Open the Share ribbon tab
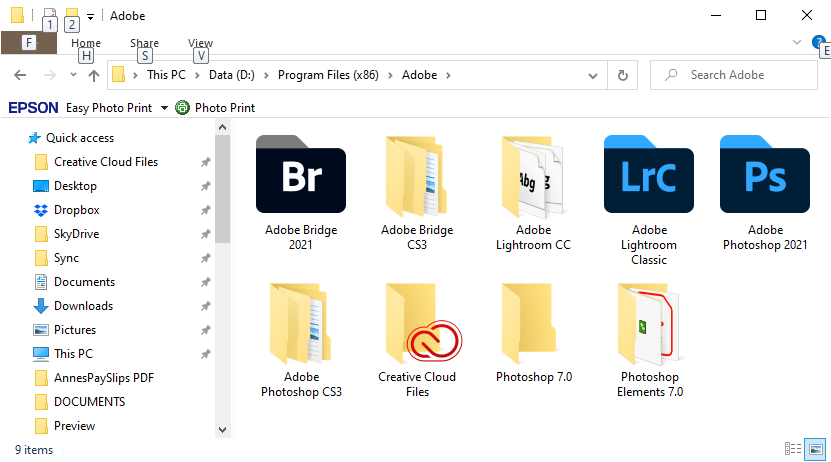This screenshot has height=462, width=831. pyautogui.click(x=144, y=43)
